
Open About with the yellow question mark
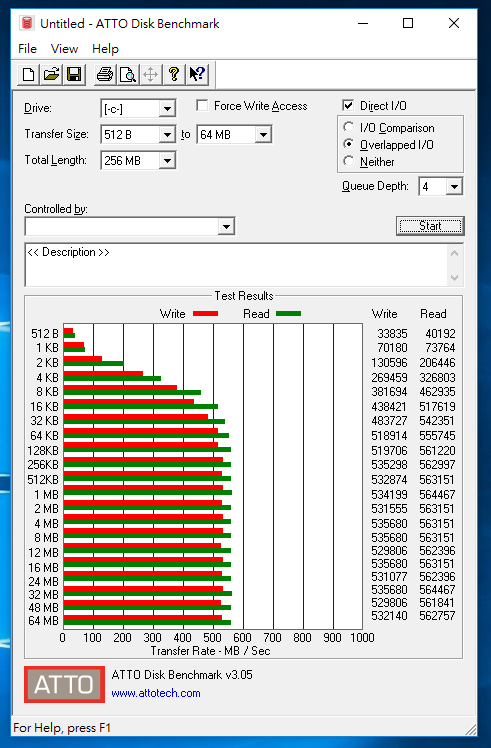click(174, 74)
